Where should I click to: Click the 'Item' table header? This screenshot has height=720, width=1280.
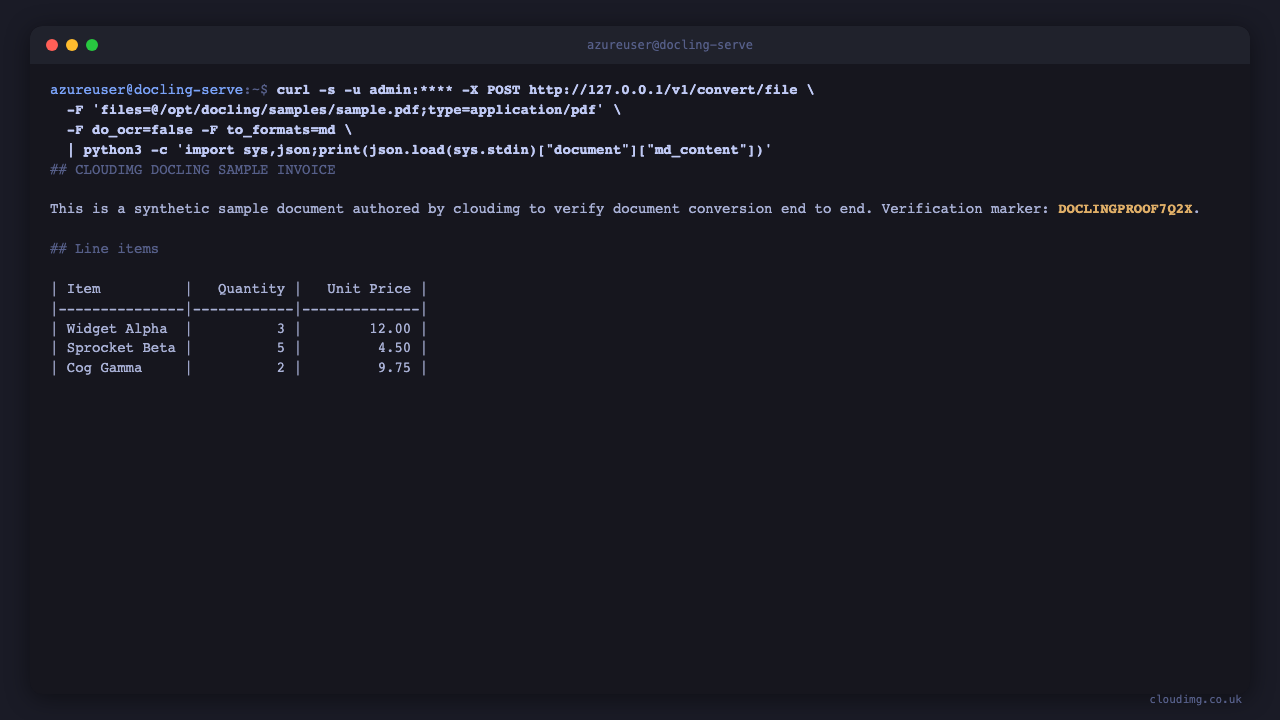click(84, 289)
